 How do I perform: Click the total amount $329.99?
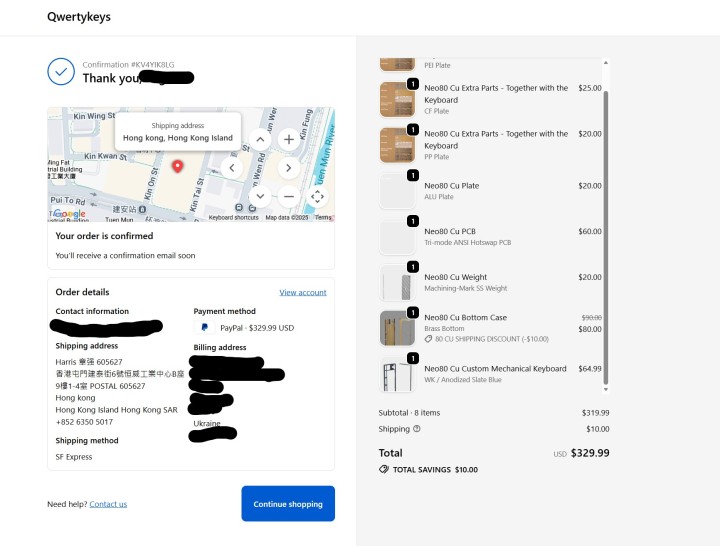pos(590,453)
